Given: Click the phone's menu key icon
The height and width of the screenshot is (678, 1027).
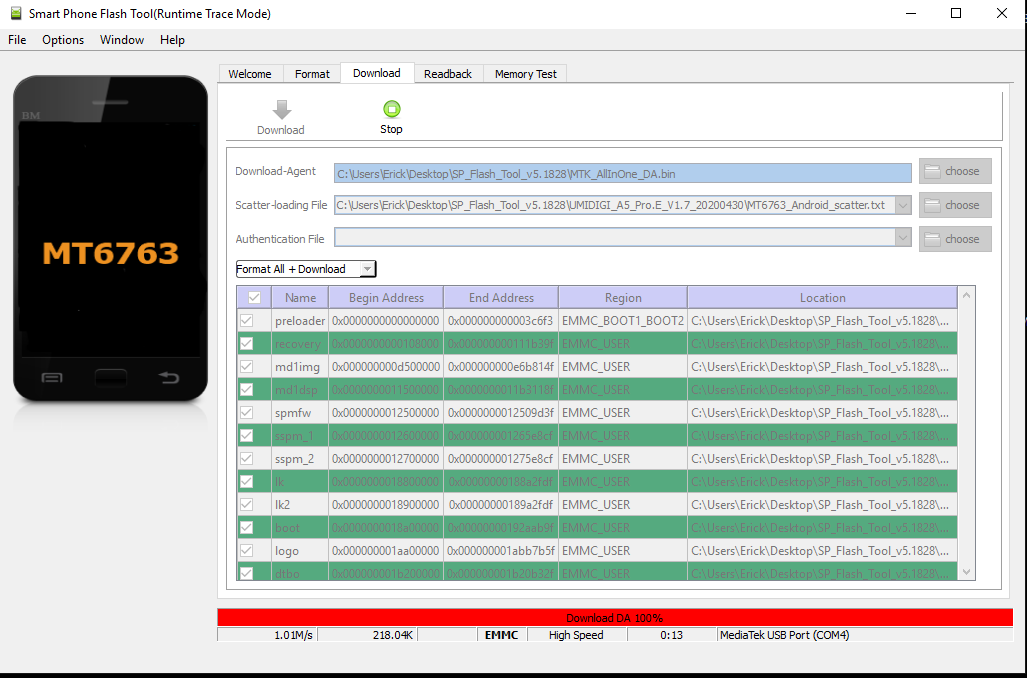Looking at the screenshot, I should tap(52, 378).
